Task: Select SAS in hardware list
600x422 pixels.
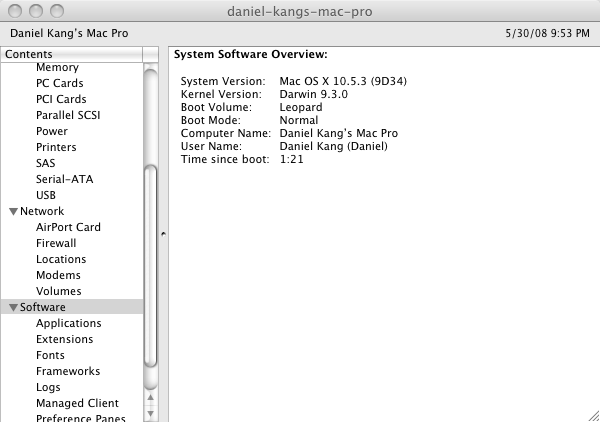Action: [x=46, y=163]
